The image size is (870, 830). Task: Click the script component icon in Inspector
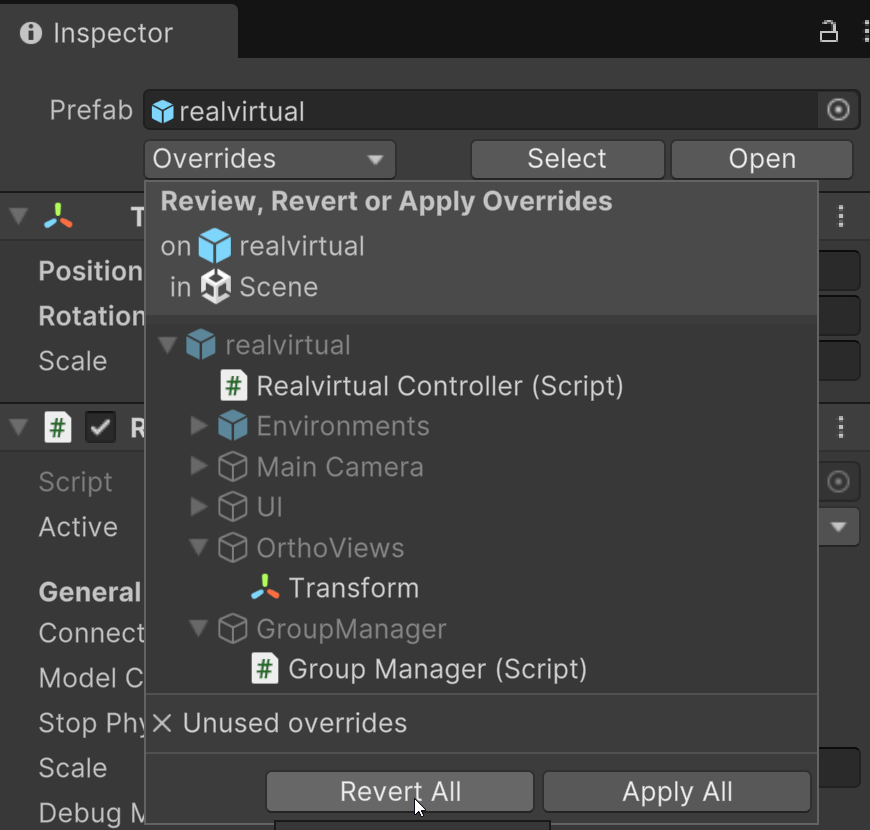(58, 427)
